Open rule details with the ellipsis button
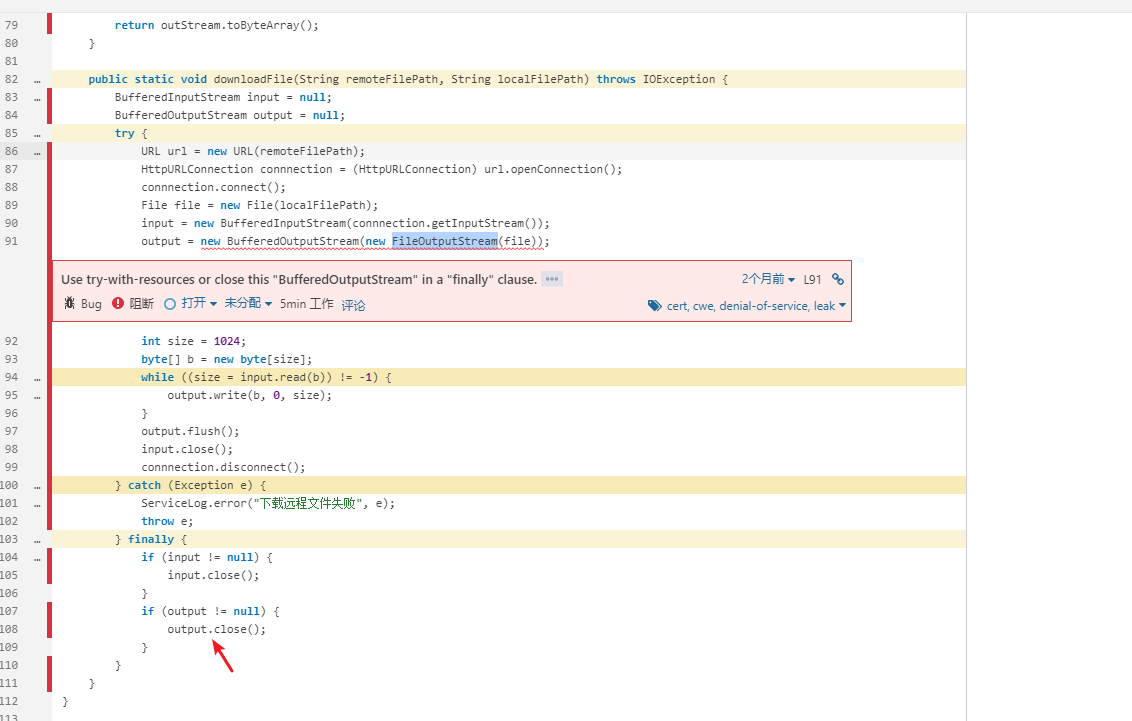The image size is (1132, 721). (552, 280)
